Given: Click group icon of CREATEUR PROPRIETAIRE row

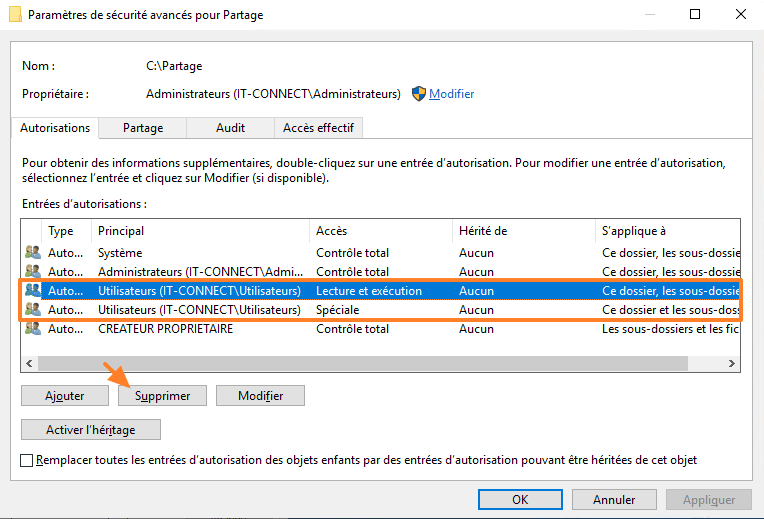Looking at the screenshot, I should (x=33, y=328).
